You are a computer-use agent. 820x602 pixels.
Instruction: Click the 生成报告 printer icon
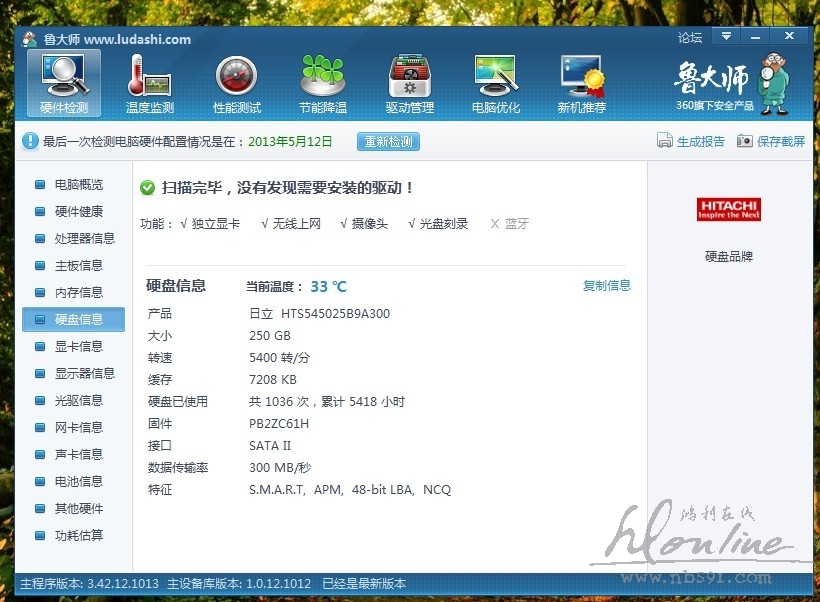[665, 141]
